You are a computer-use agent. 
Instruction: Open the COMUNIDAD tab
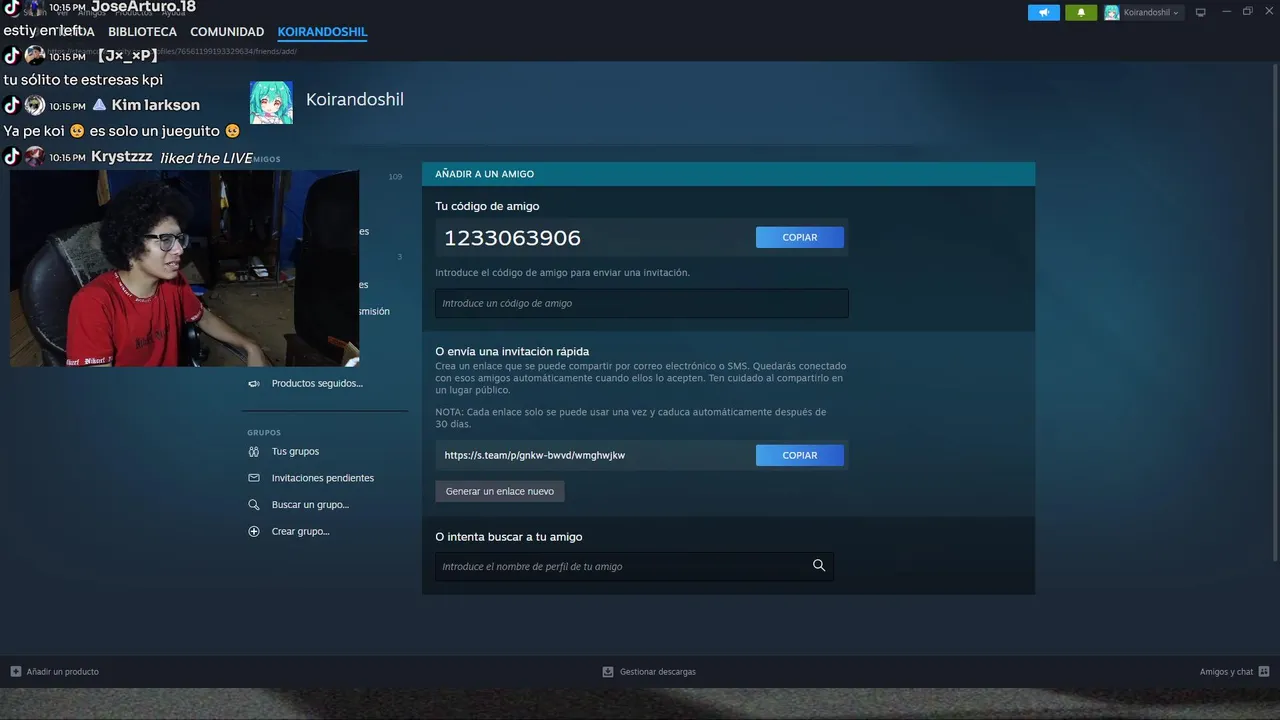(x=227, y=32)
